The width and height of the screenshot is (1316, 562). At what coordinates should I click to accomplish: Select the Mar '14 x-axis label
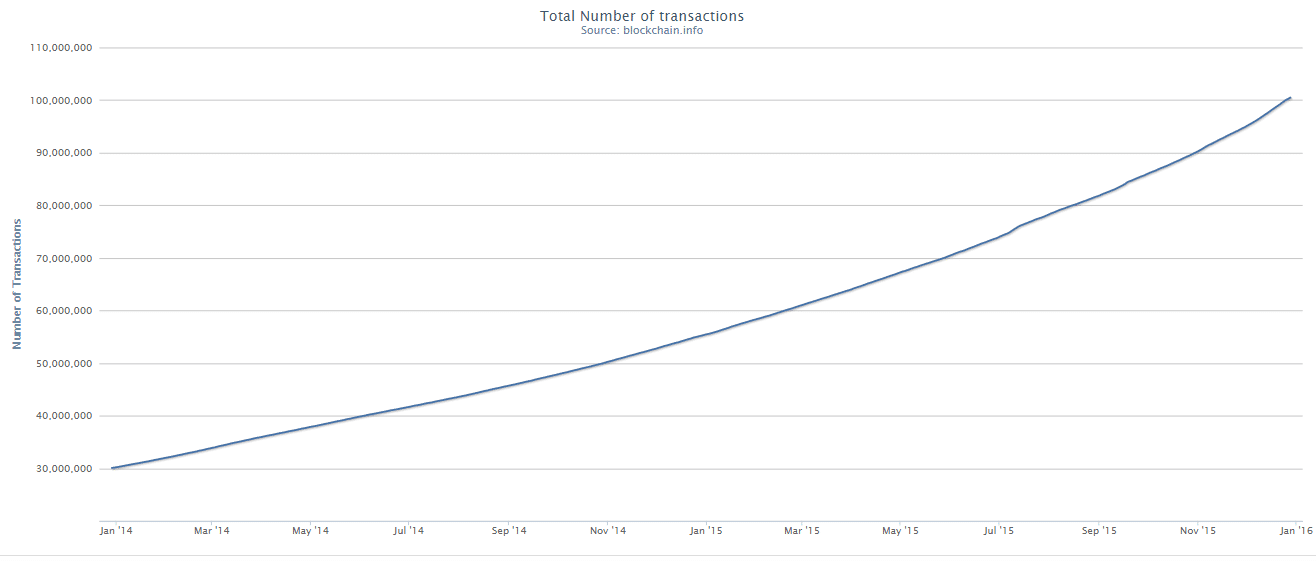pos(211,530)
